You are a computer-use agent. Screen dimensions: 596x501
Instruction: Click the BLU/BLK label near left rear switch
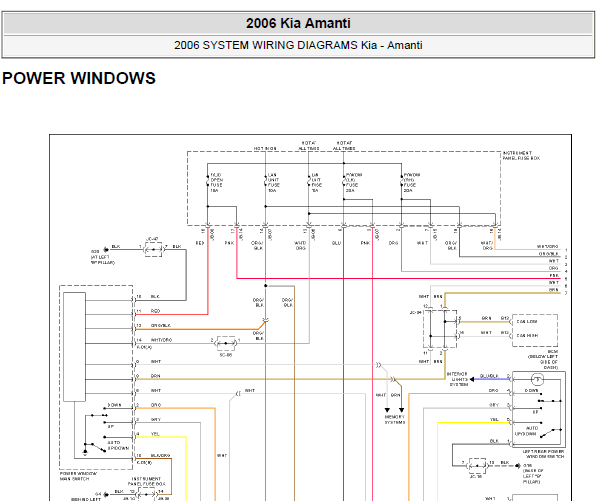[489, 376]
